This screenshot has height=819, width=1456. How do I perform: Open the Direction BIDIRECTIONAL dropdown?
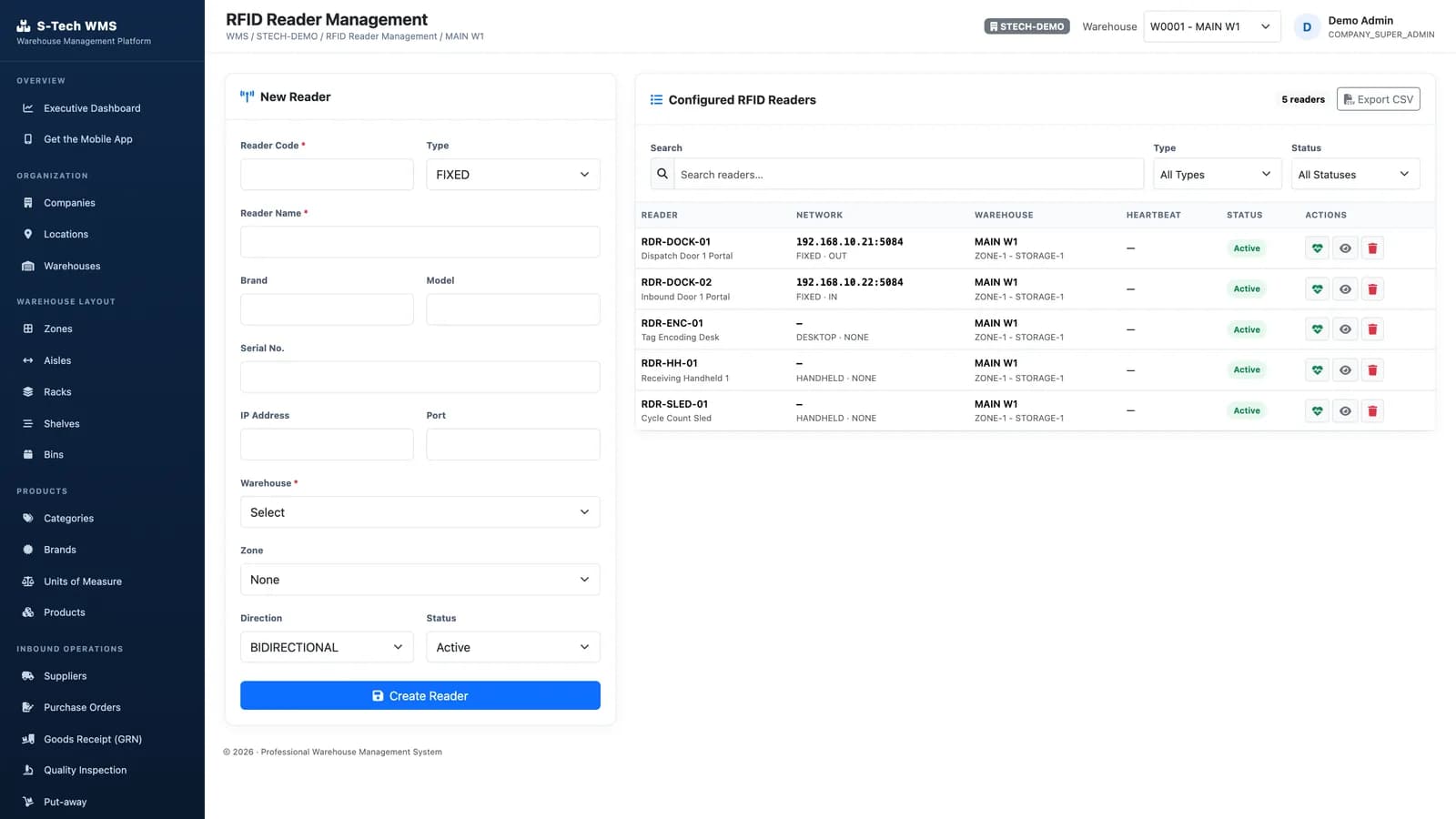(x=327, y=647)
